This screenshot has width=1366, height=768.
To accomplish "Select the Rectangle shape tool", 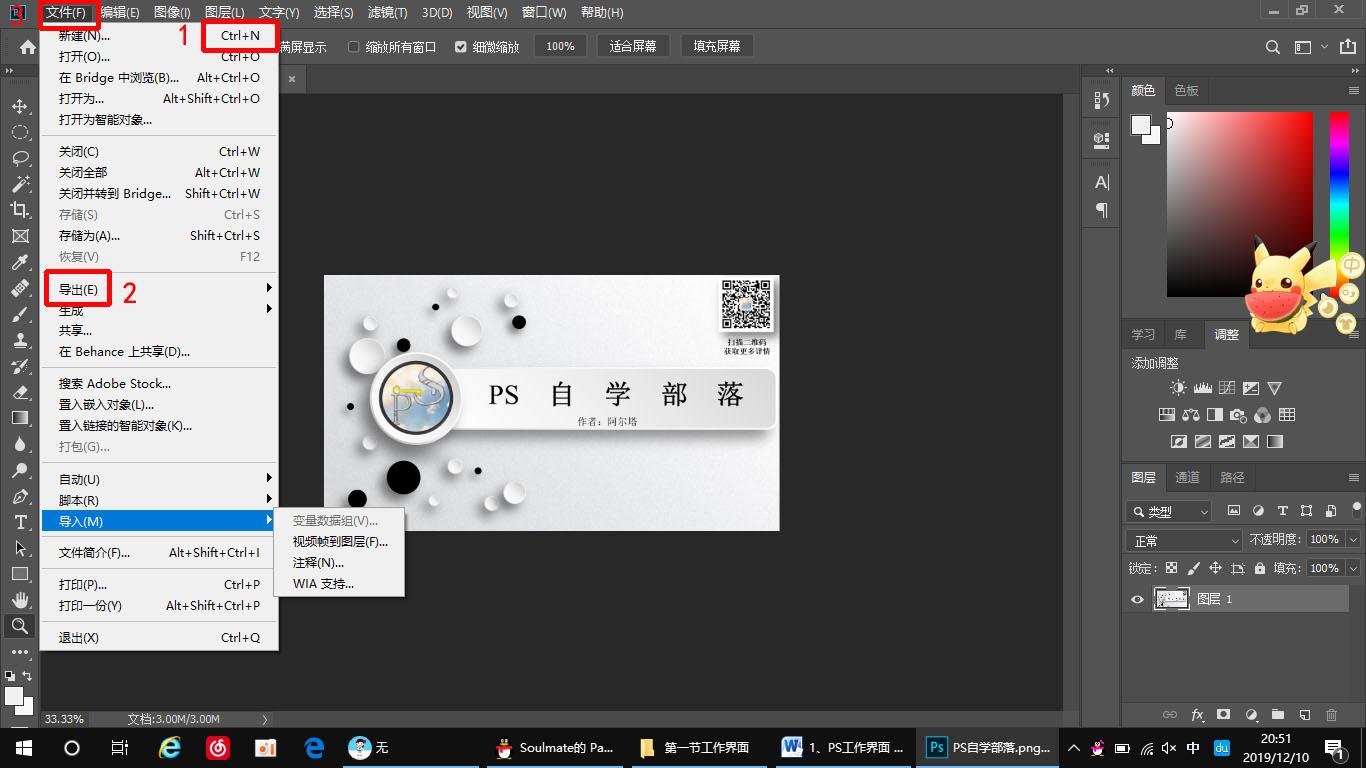I will 19,574.
